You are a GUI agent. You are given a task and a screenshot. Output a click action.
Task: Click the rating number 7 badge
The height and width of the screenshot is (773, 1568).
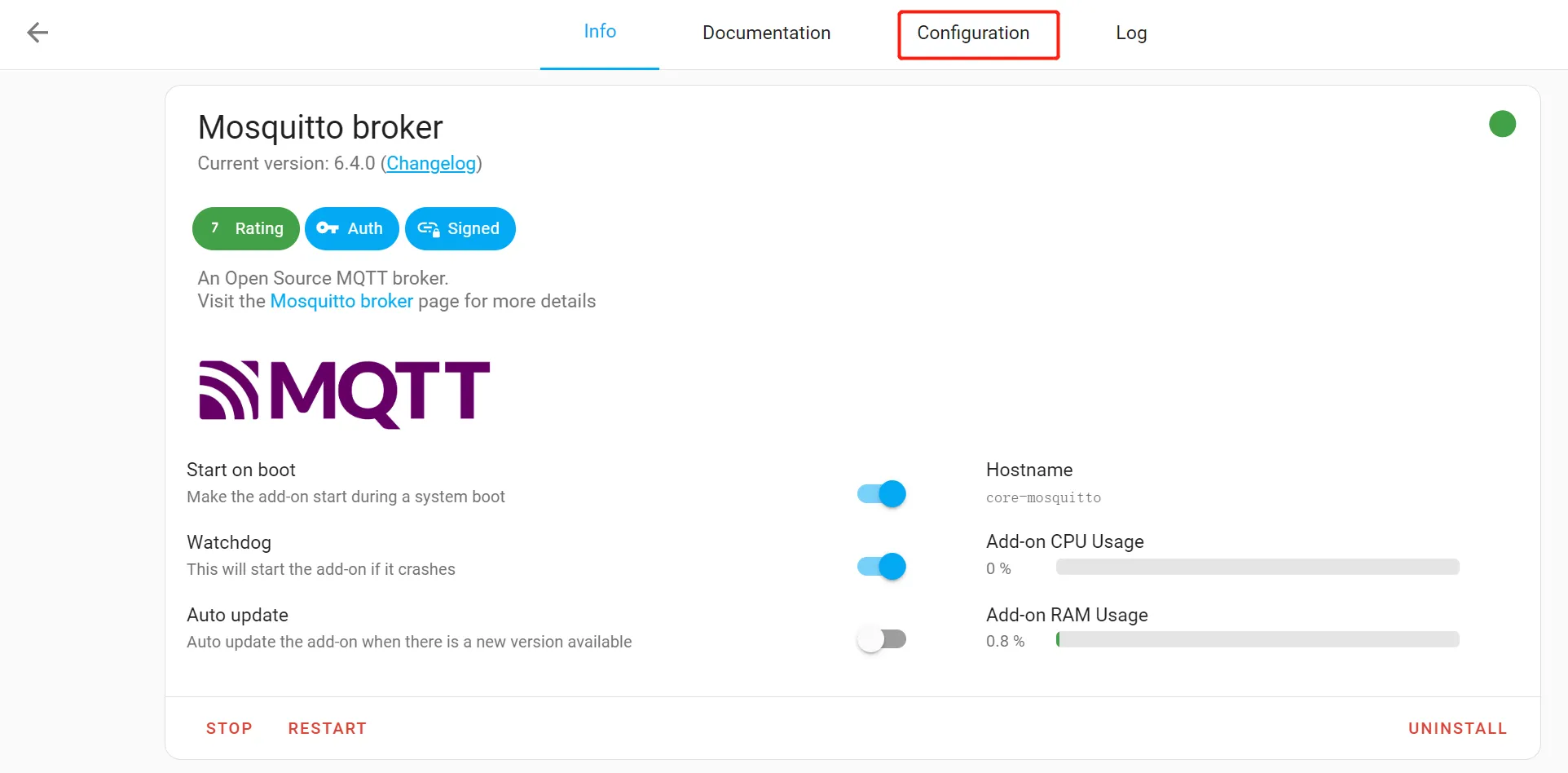[x=214, y=228]
